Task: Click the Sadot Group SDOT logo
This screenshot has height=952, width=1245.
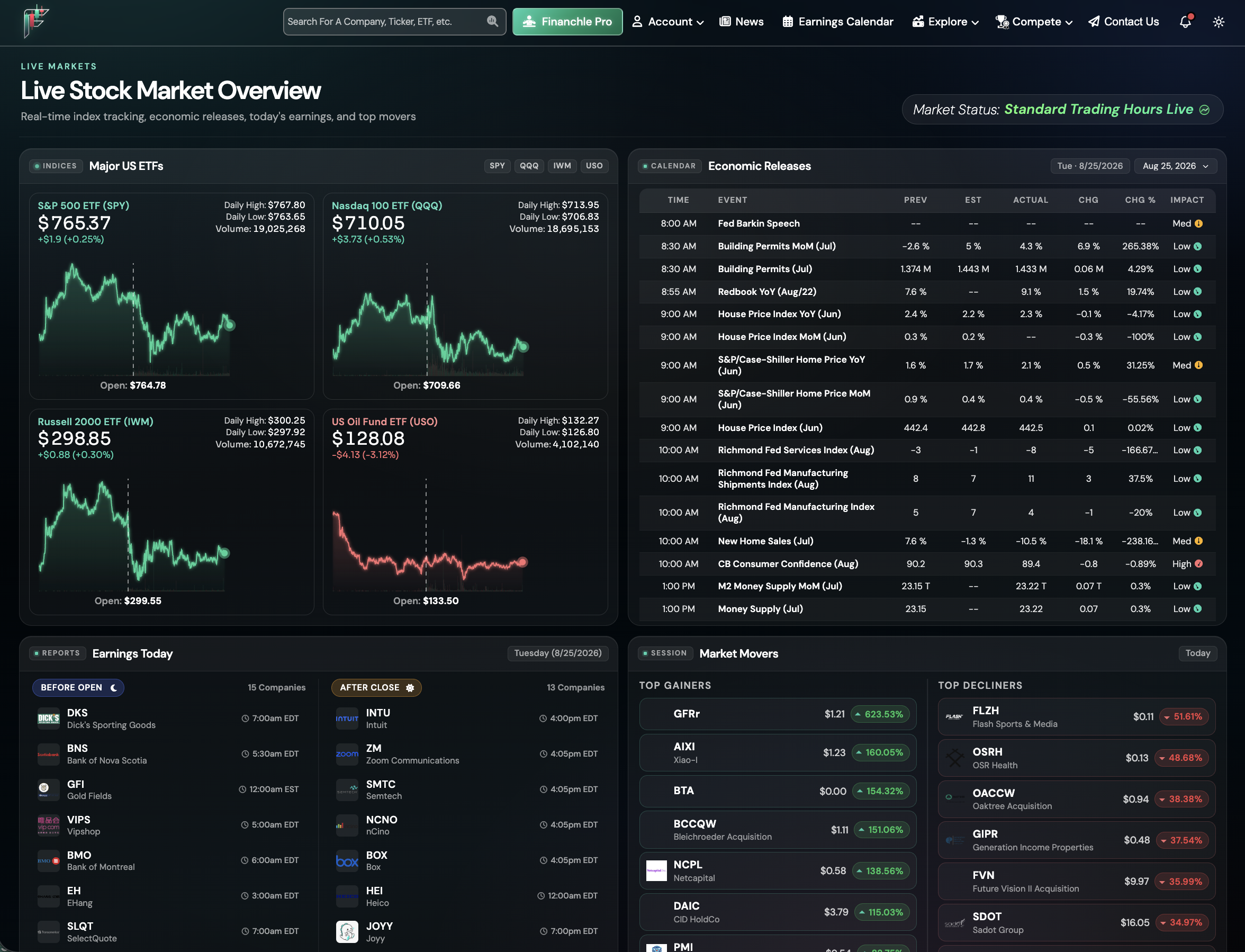Action: pyautogui.click(x=955, y=922)
